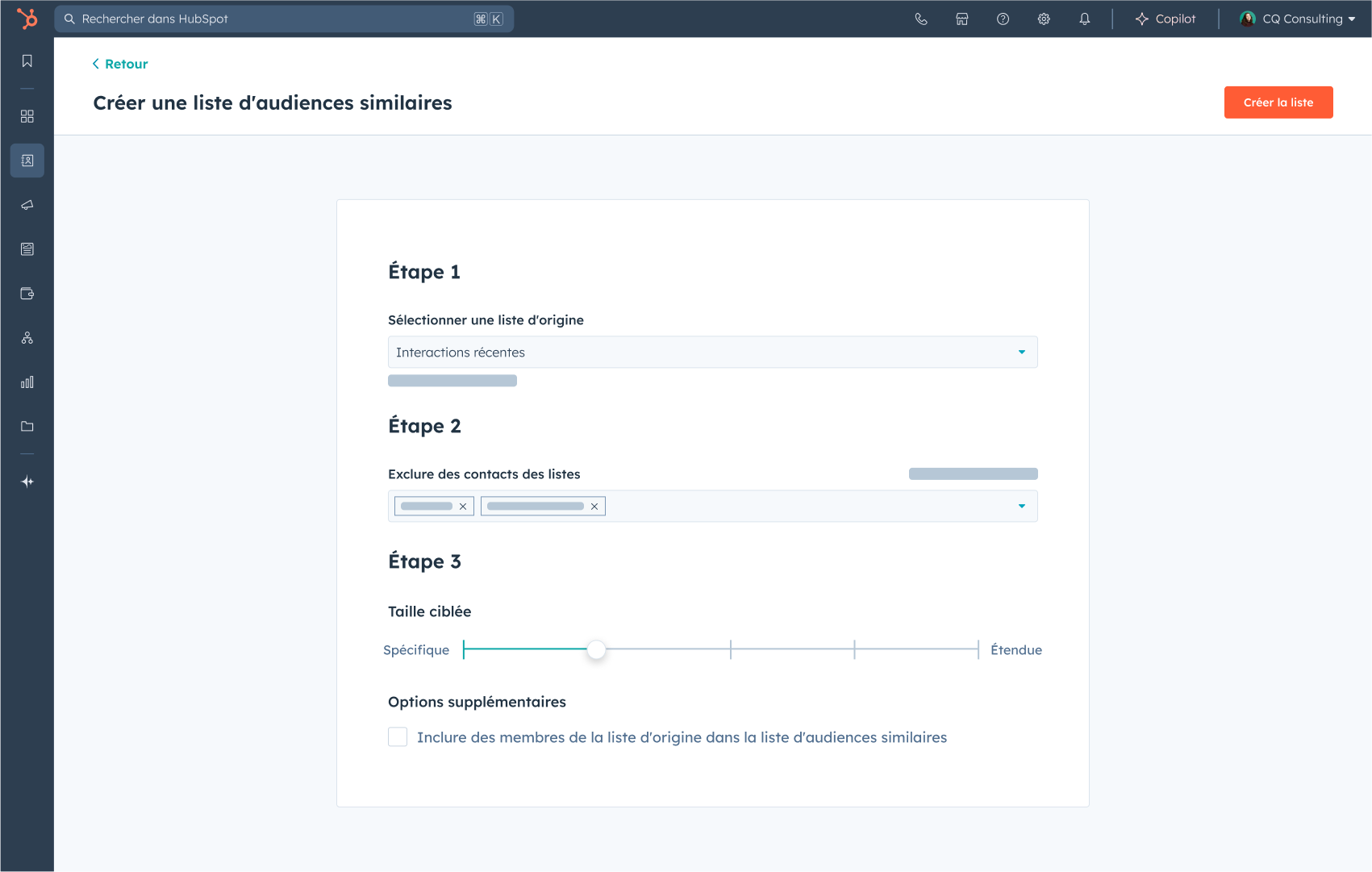This screenshot has height=872, width=1372.
Task: Click the Taille ciblée slider handle
Action: point(596,649)
